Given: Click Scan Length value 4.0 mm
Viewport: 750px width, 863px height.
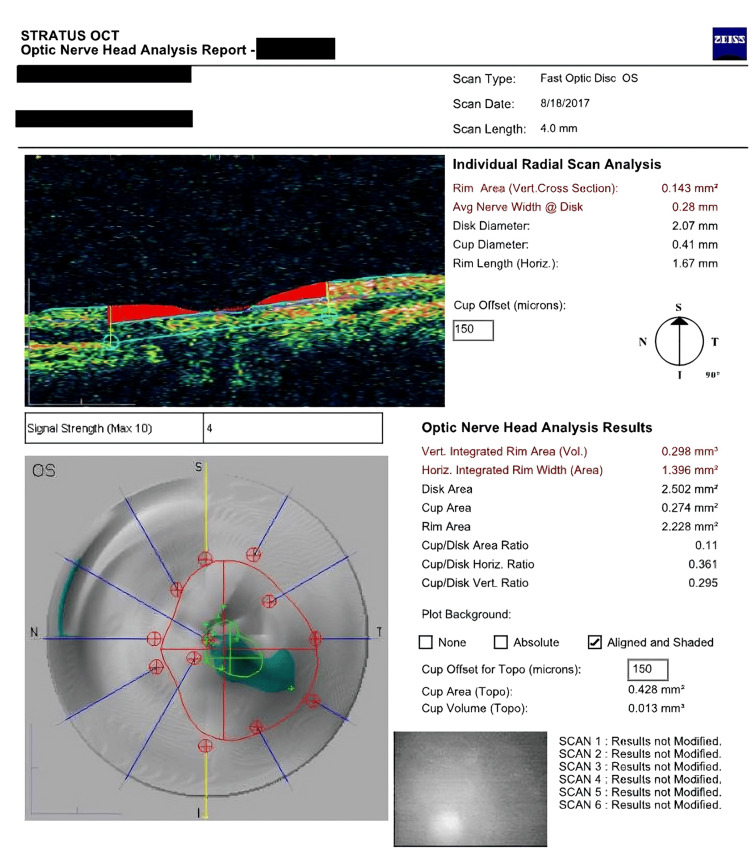Looking at the screenshot, I should [x=559, y=129].
